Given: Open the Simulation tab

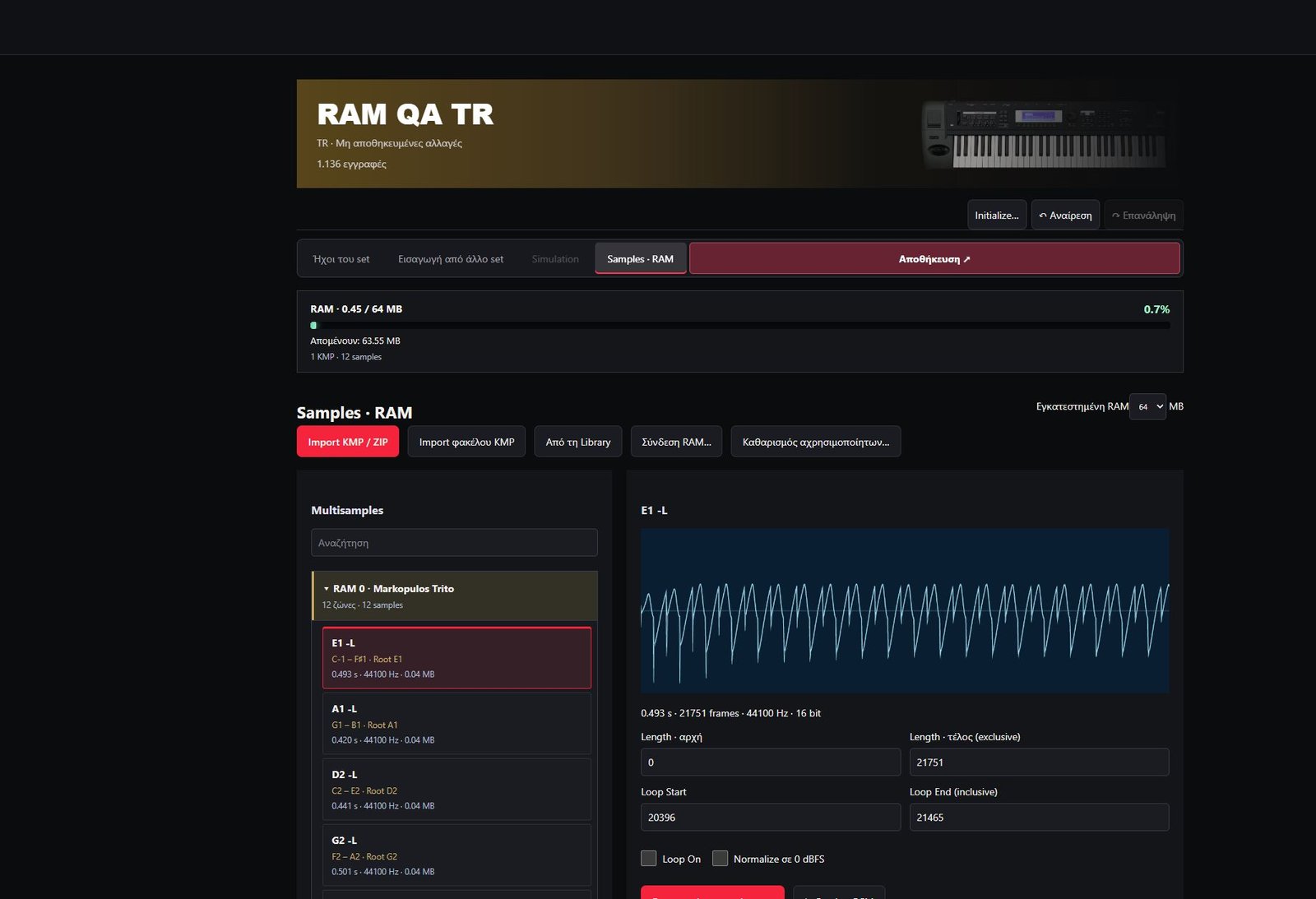Looking at the screenshot, I should pos(555,259).
